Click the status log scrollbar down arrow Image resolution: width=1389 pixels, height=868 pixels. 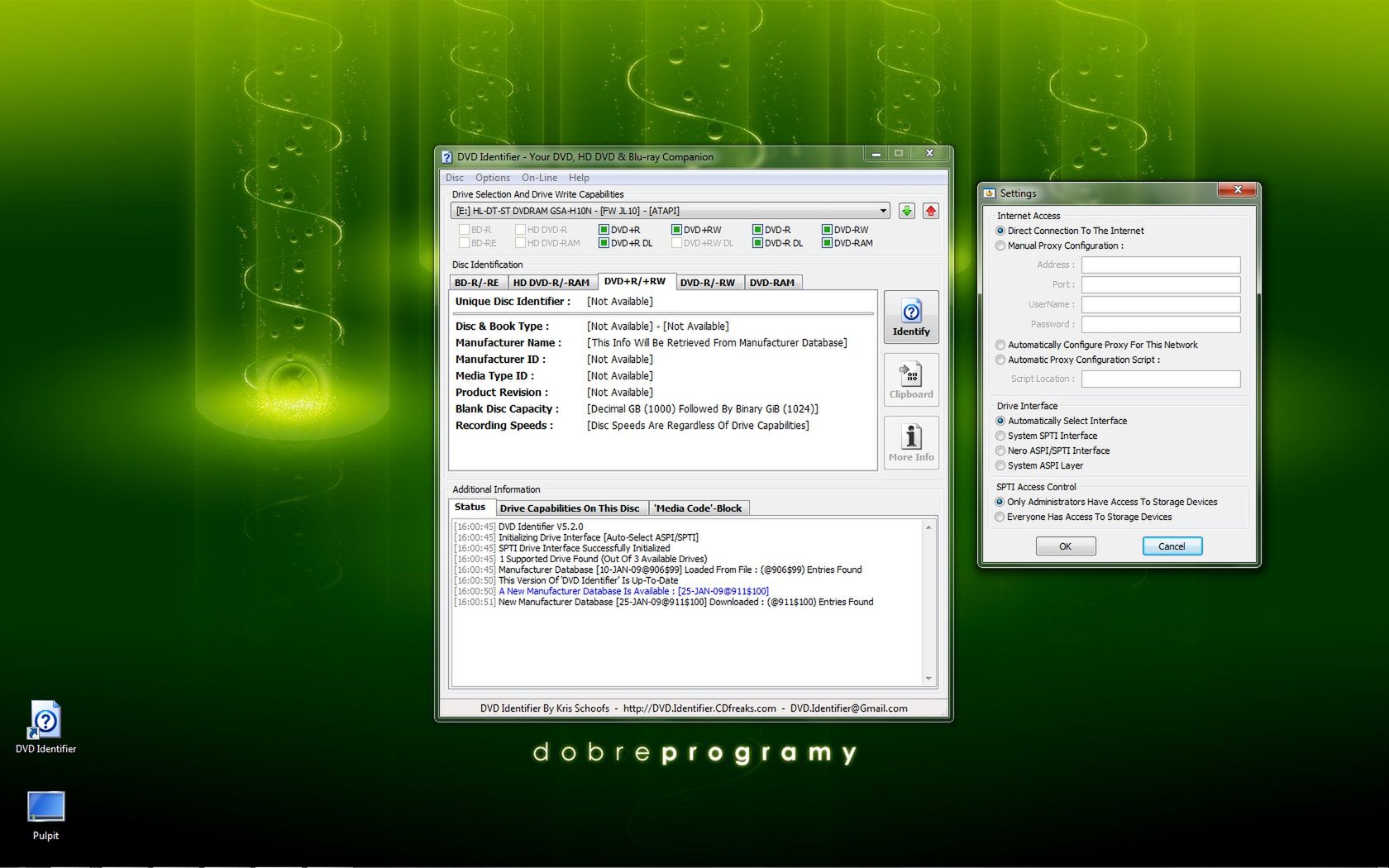[928, 679]
